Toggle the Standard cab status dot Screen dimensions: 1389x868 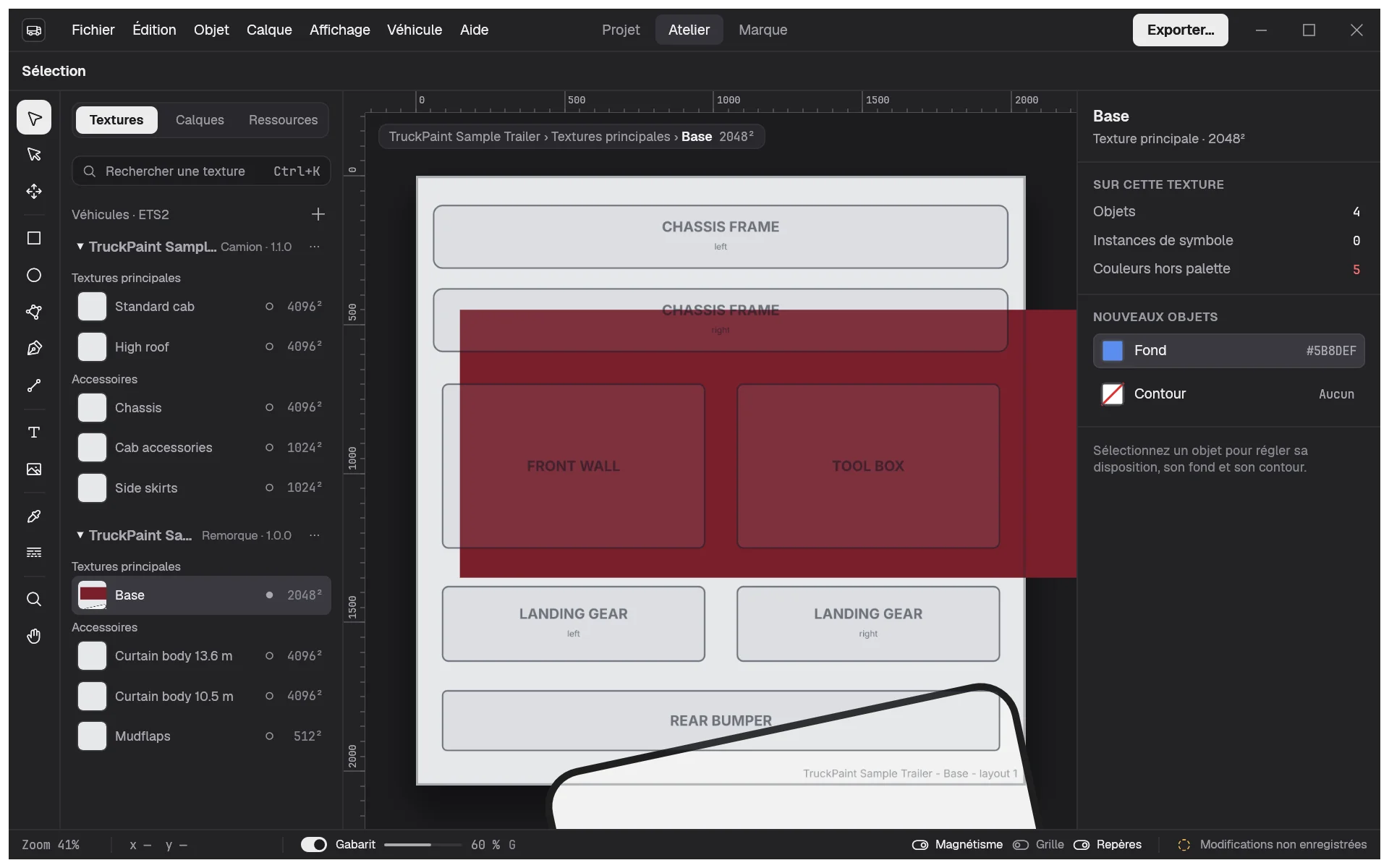pos(269,307)
